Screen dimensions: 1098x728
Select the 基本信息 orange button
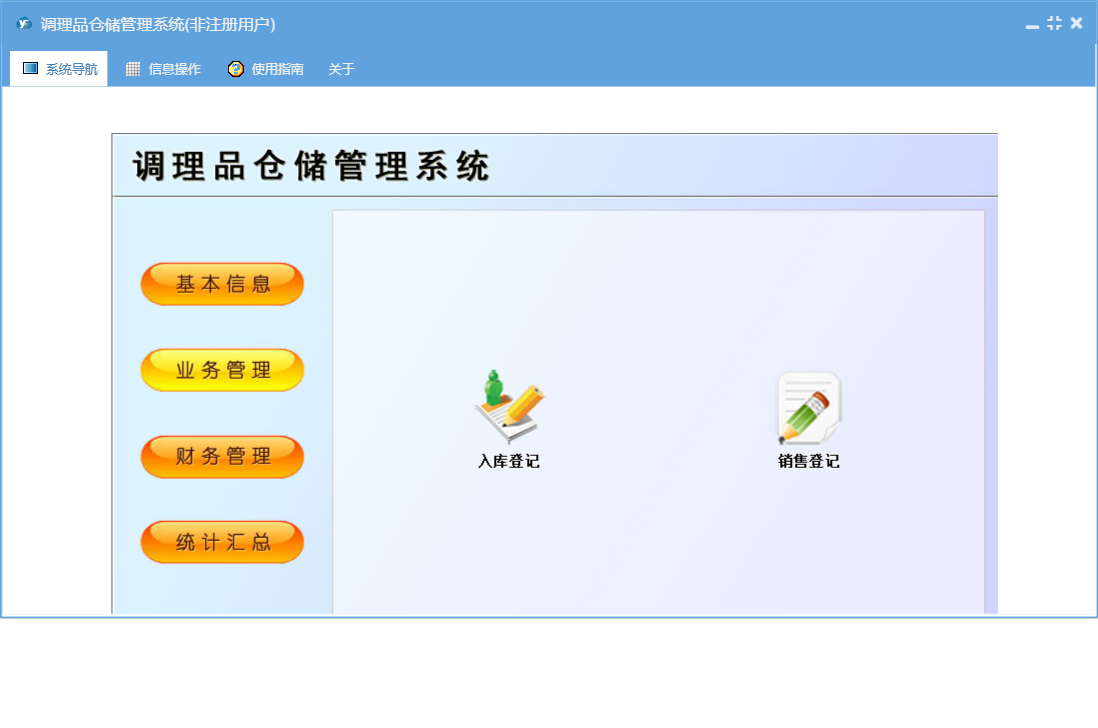[x=222, y=284]
